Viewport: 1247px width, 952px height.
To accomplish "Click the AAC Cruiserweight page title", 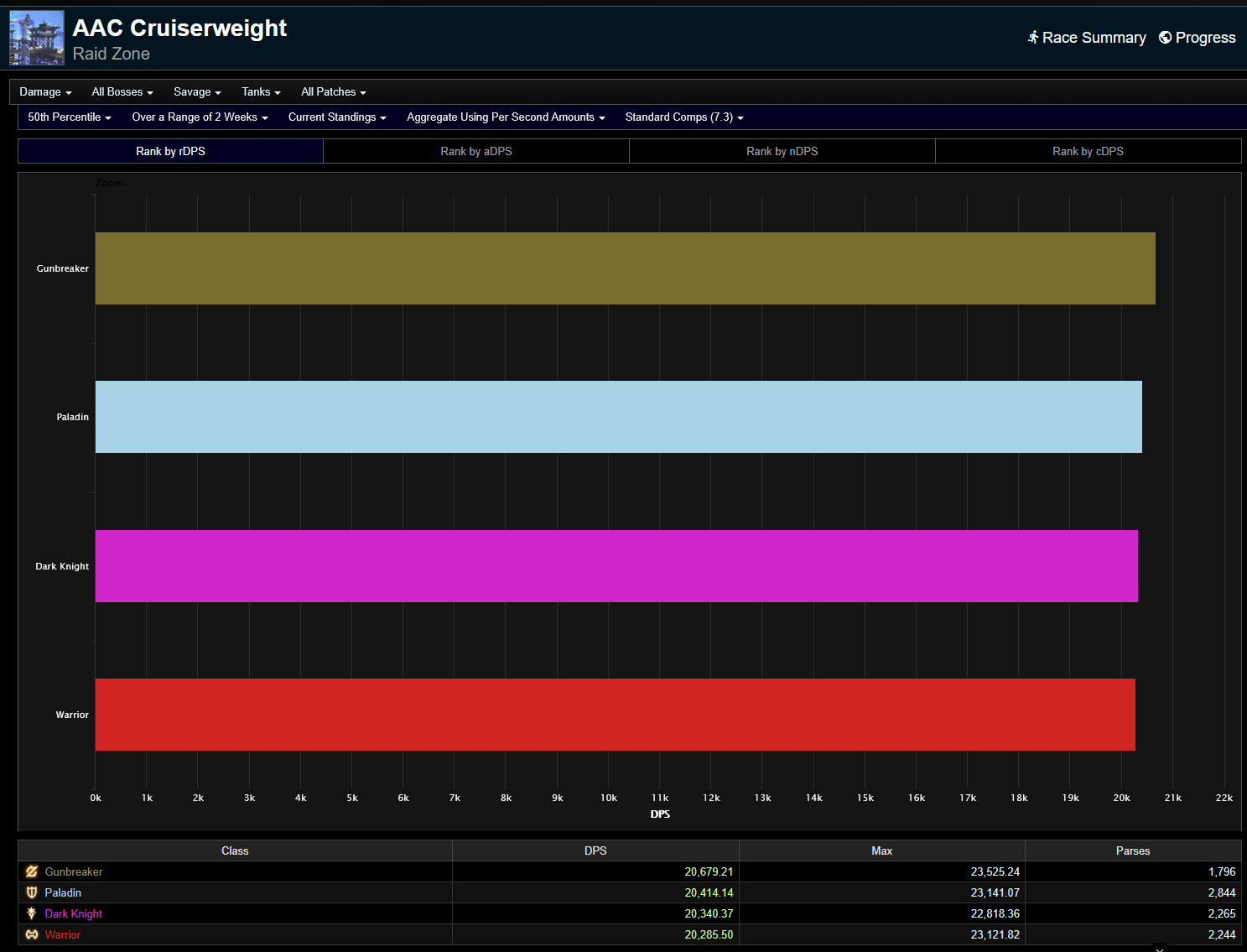I will (179, 28).
